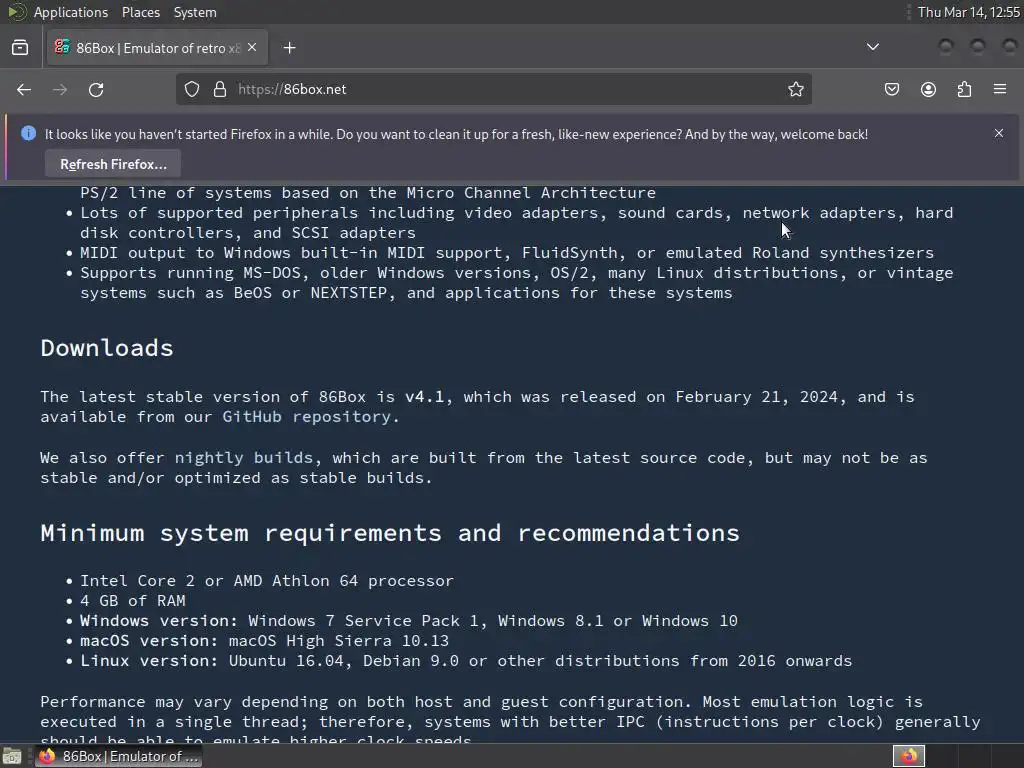Click the Minimum system requirements heading
The image size is (1024, 768).
(389, 534)
